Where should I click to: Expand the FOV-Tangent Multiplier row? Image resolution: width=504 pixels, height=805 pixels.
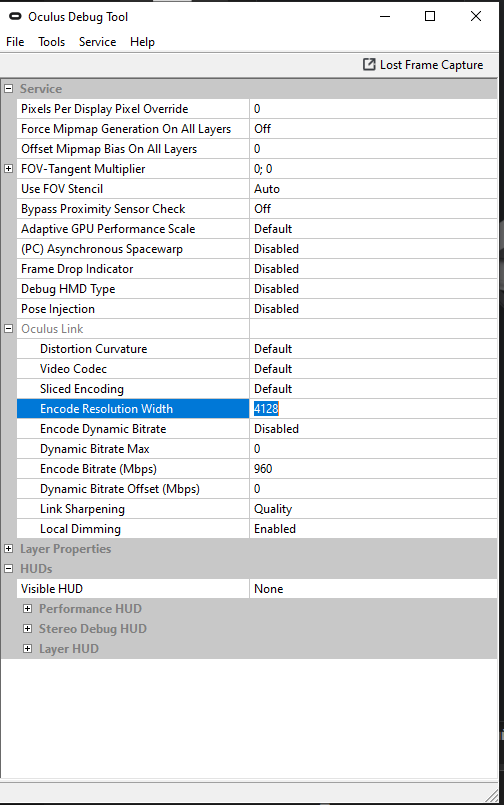point(8,168)
